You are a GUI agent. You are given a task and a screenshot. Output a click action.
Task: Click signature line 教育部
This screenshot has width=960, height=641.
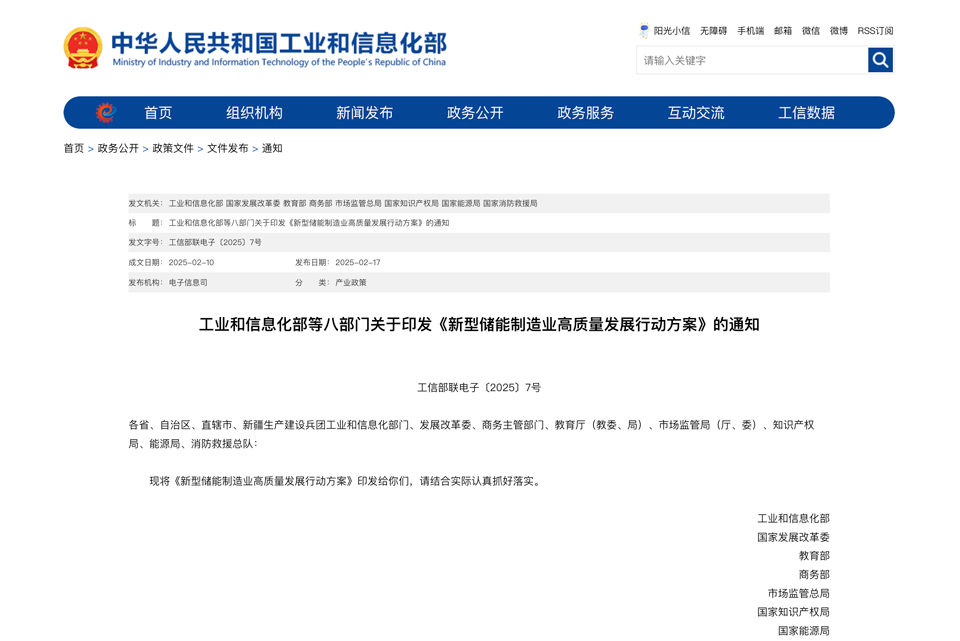pos(814,556)
